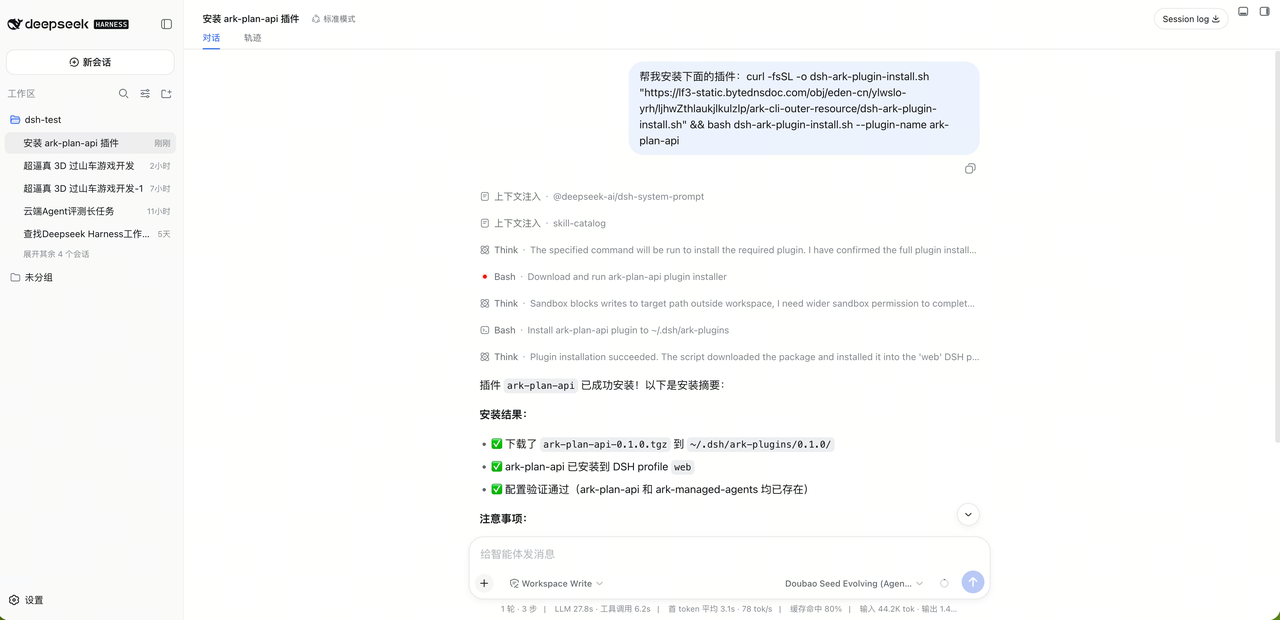Click the 缓存命中 80% status entry
The height and width of the screenshot is (620, 1280).
click(816, 609)
